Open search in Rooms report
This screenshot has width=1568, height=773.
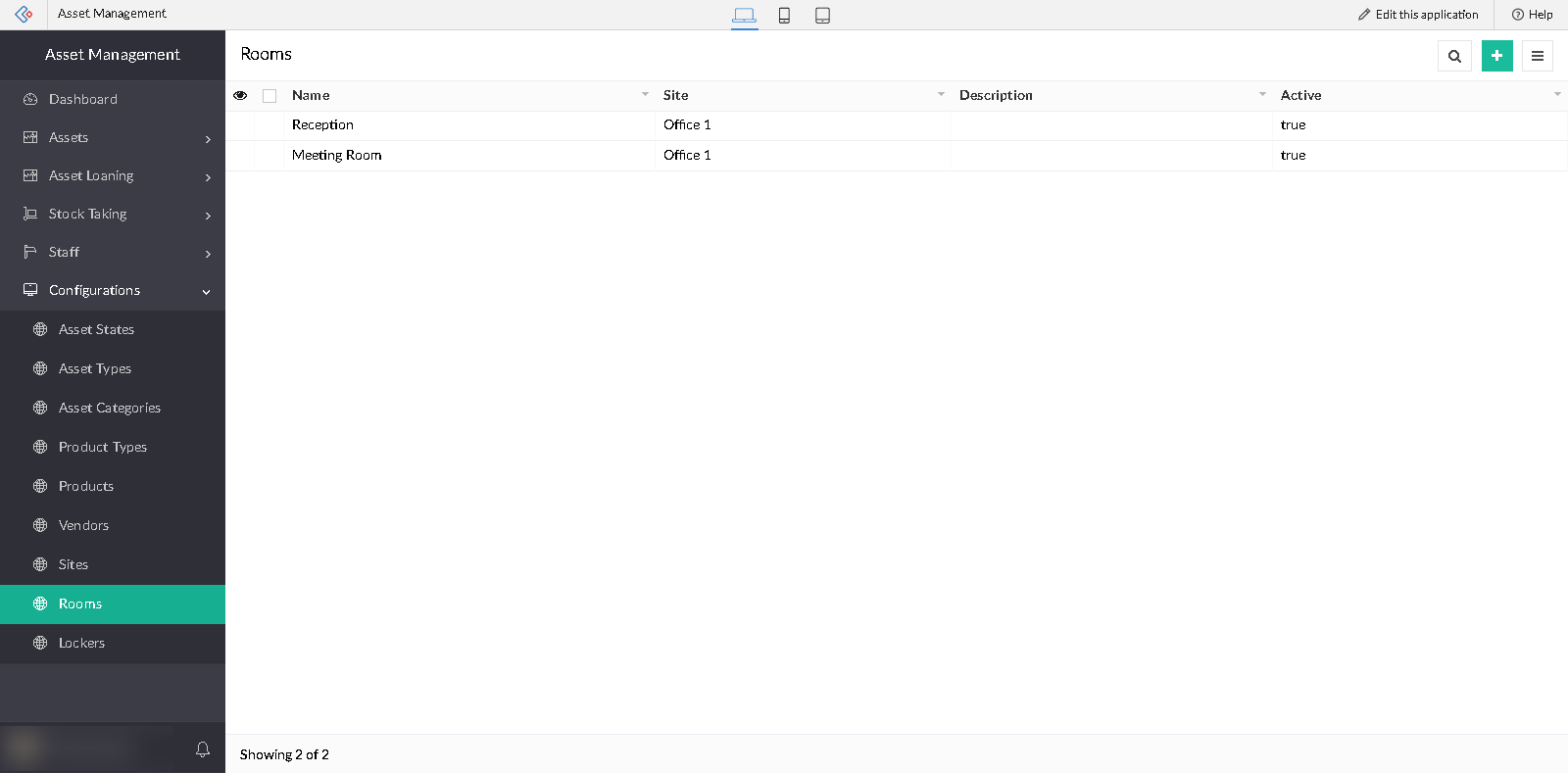point(1454,56)
